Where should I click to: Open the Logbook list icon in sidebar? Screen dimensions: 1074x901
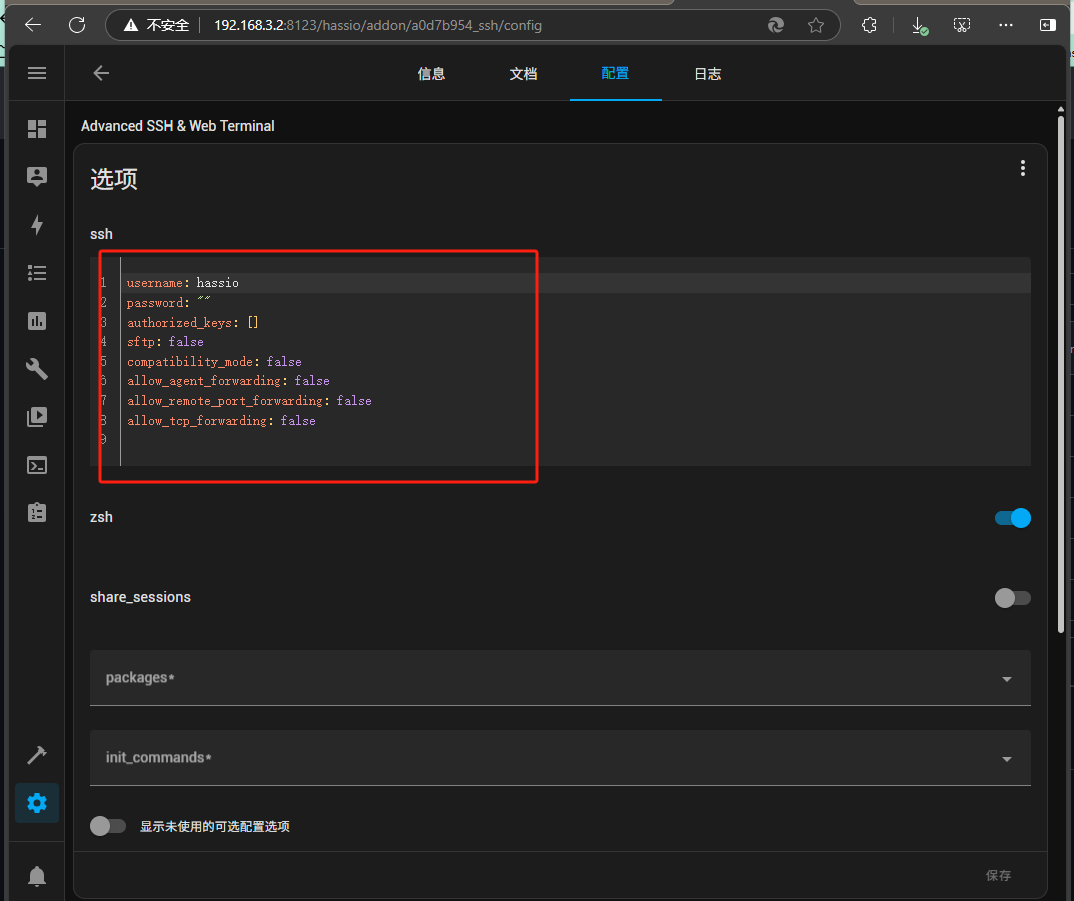click(37, 273)
